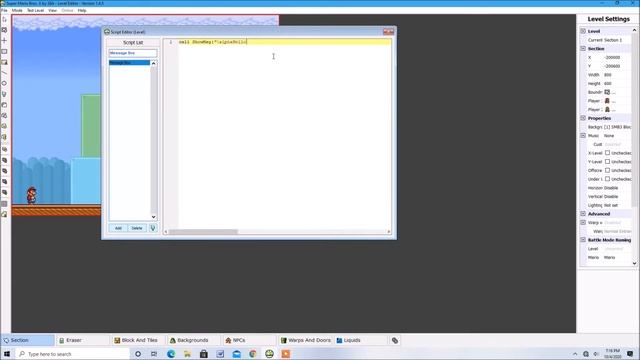Switch to the Eraser tab
This screenshot has width=640, height=360.
pos(83,340)
